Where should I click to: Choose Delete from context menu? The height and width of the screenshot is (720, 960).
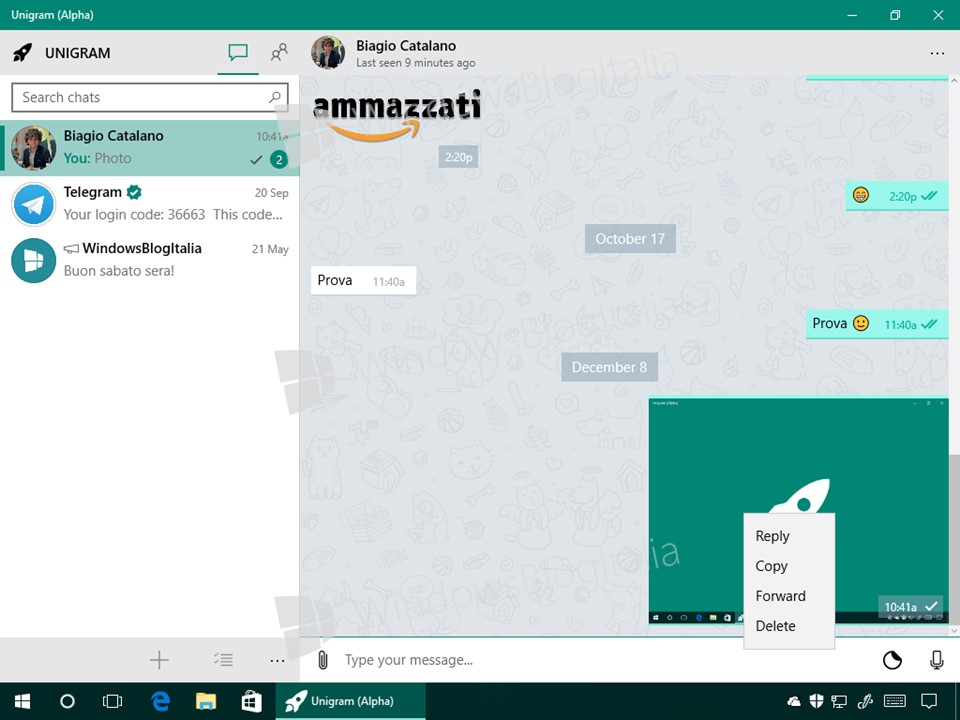(x=789, y=626)
